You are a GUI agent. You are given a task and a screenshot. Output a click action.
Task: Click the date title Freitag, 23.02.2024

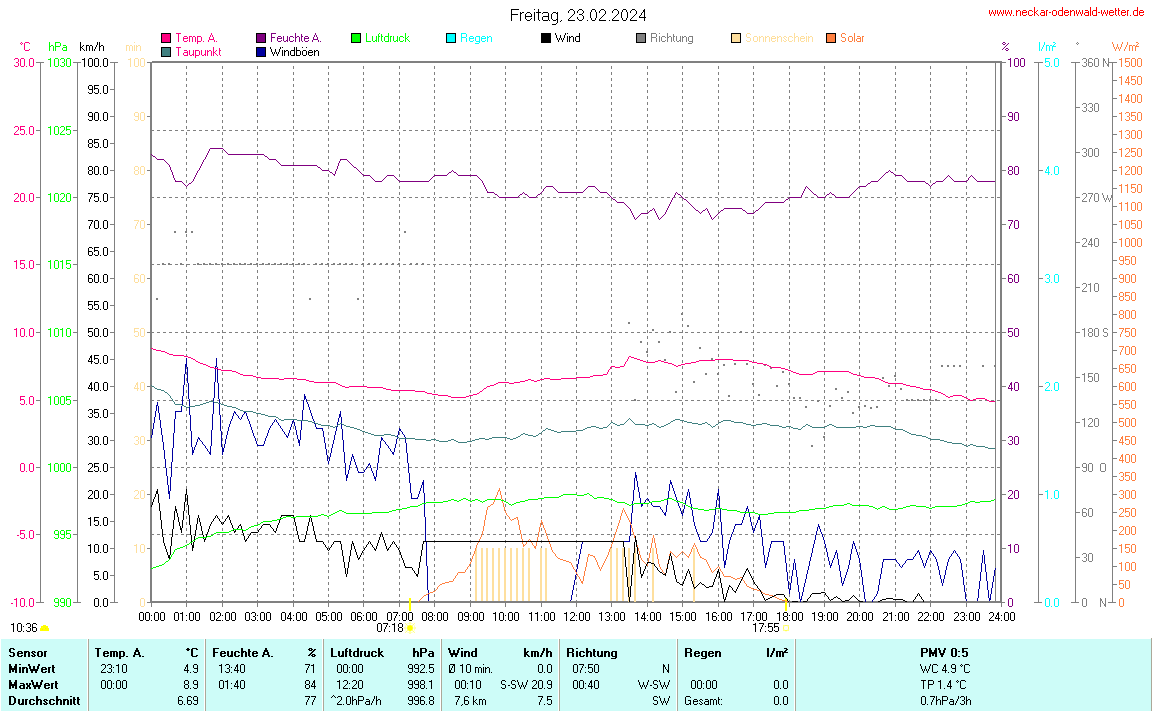coord(577,15)
